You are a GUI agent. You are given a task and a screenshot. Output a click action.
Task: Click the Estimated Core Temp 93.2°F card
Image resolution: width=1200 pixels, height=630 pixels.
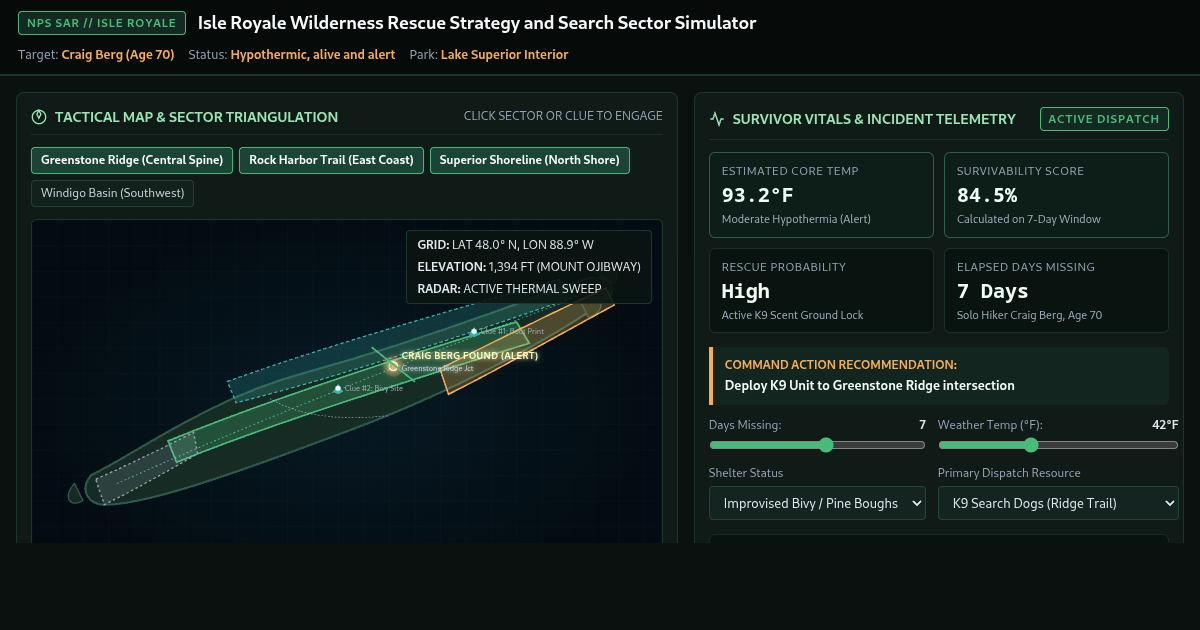click(x=821, y=194)
